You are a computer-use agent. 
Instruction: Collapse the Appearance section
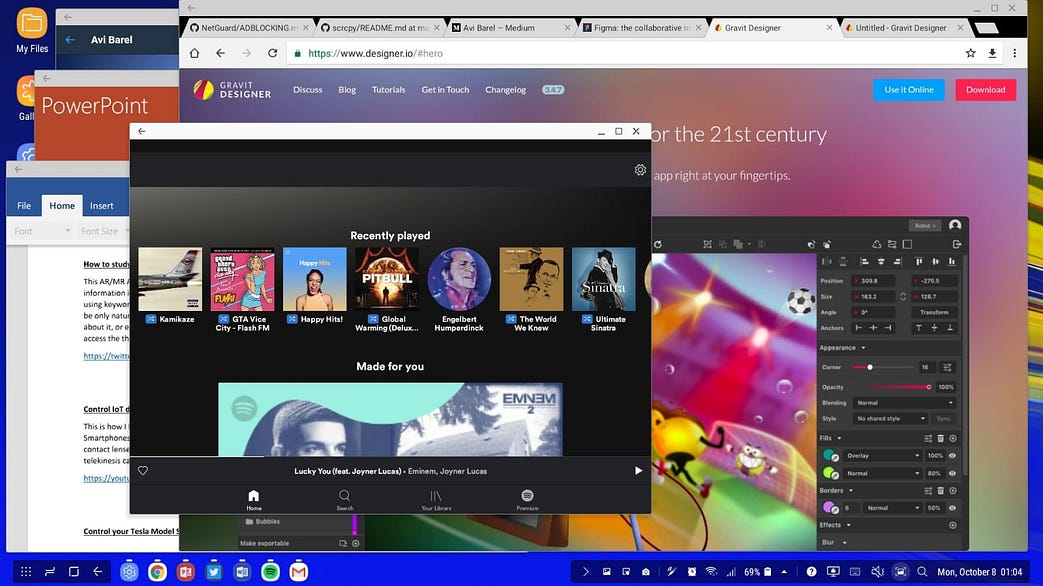point(863,348)
